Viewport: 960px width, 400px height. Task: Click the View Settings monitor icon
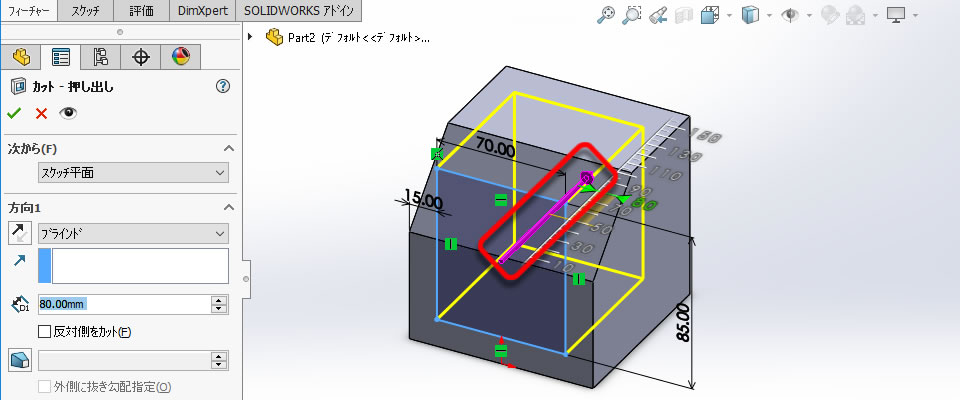896,15
